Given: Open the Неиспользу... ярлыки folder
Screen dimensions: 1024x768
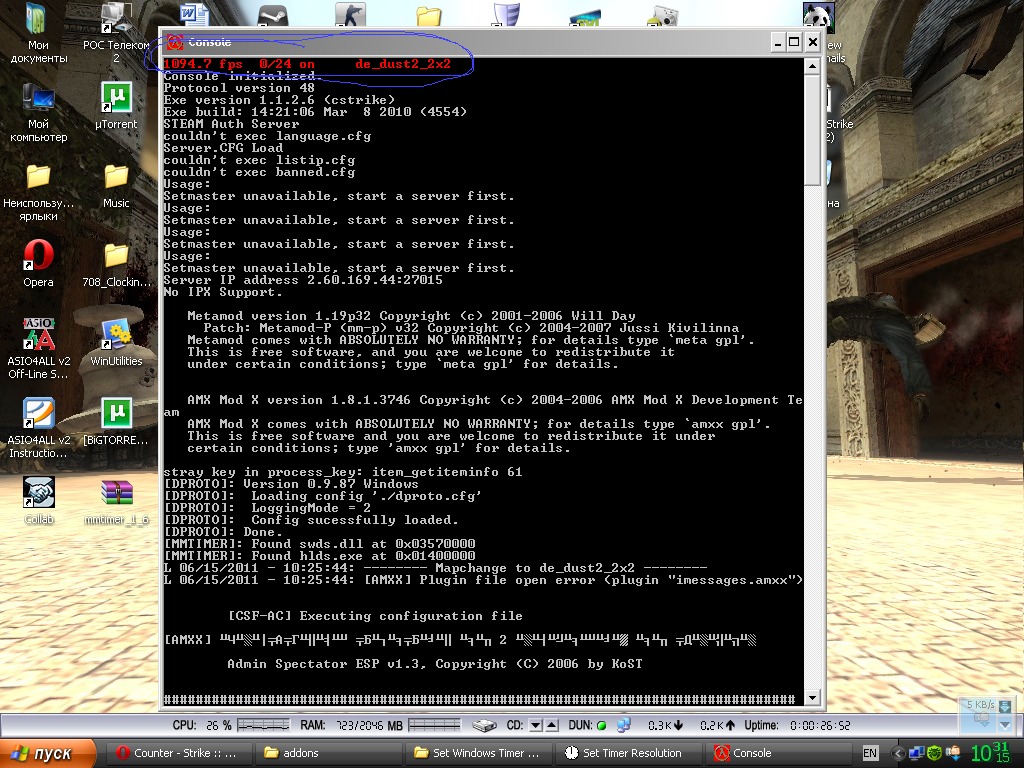Looking at the screenshot, I should pyautogui.click(x=38, y=192).
